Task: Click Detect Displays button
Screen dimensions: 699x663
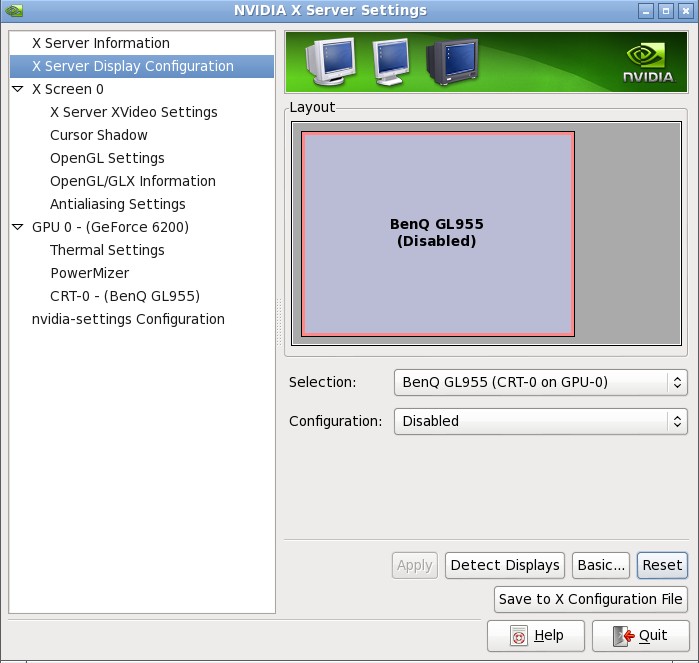Action: 505,565
